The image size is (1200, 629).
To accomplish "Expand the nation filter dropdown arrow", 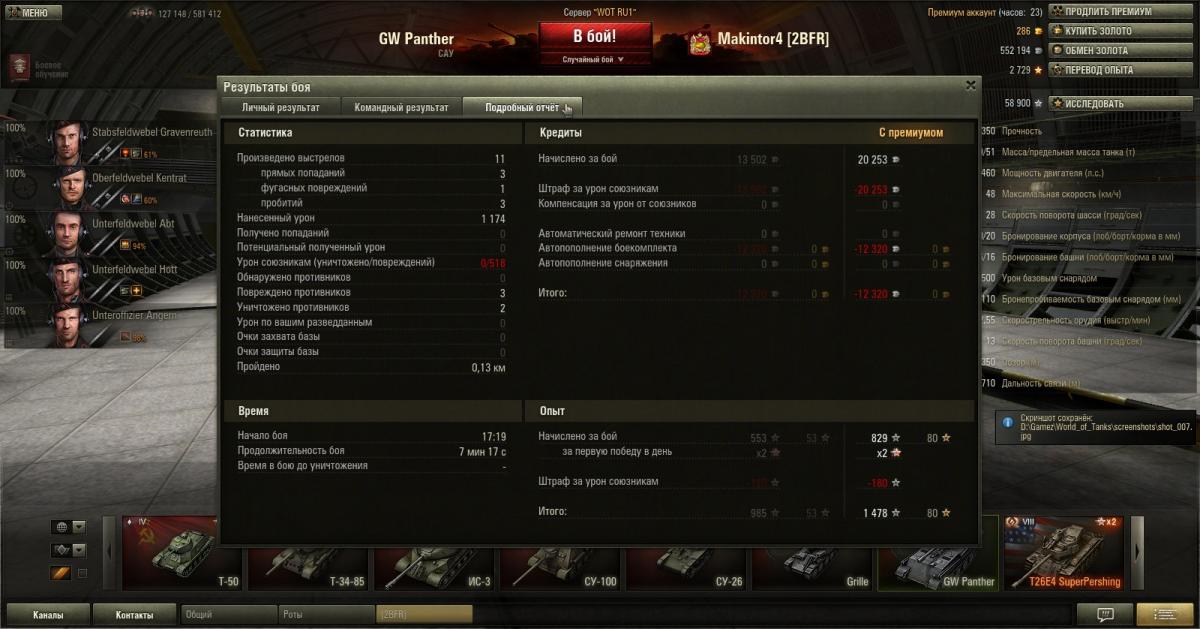I will pyautogui.click(x=79, y=527).
